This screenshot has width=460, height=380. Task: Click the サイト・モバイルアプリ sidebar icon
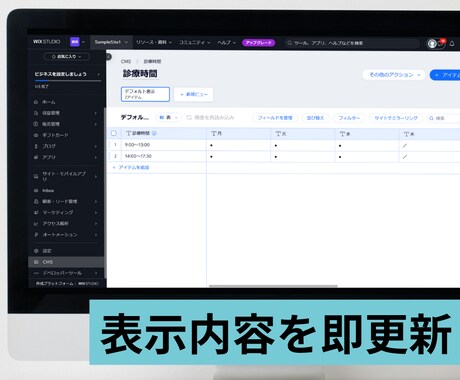(x=36, y=176)
